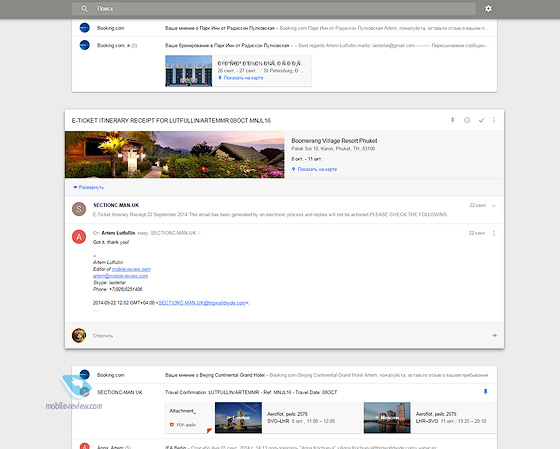Viewport: 560px width, 449px height.
Task: Snooze the conversation with clock icon
Action: tap(467, 120)
